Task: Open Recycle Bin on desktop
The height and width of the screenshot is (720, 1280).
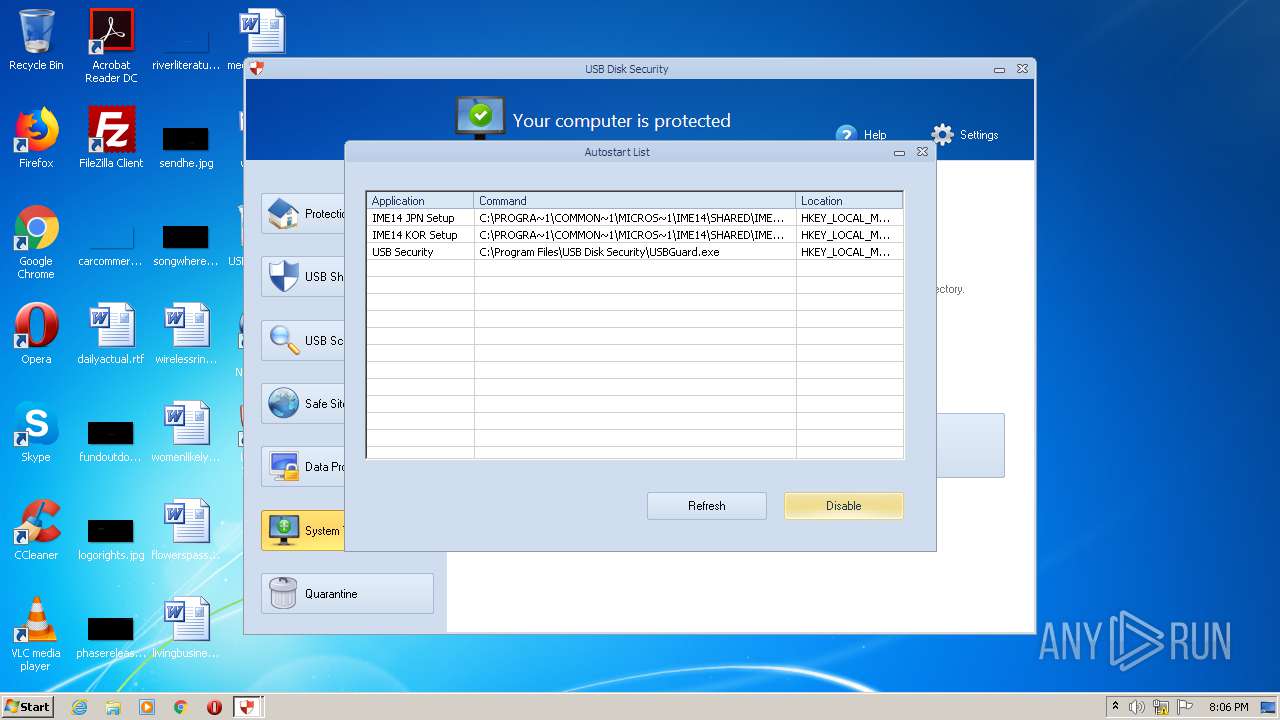Action: (x=36, y=40)
